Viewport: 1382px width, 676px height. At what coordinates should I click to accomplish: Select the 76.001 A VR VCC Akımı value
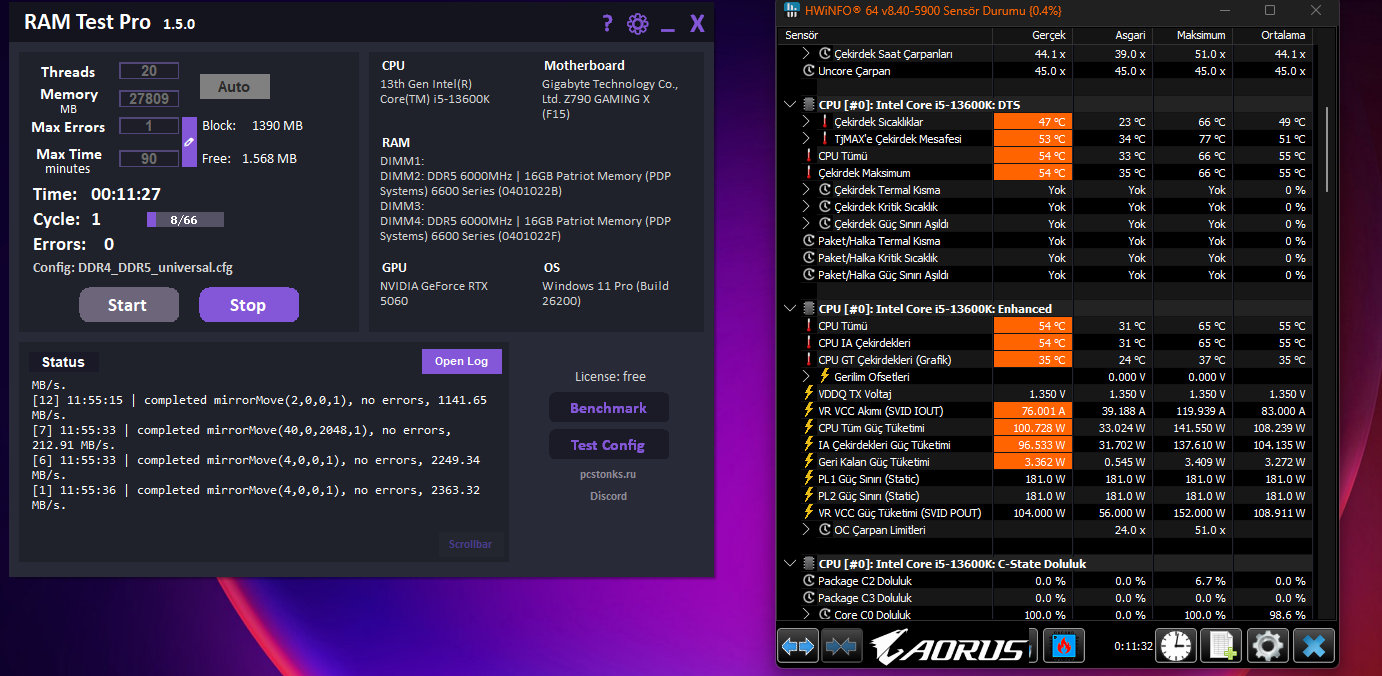pyautogui.click(x=1032, y=411)
